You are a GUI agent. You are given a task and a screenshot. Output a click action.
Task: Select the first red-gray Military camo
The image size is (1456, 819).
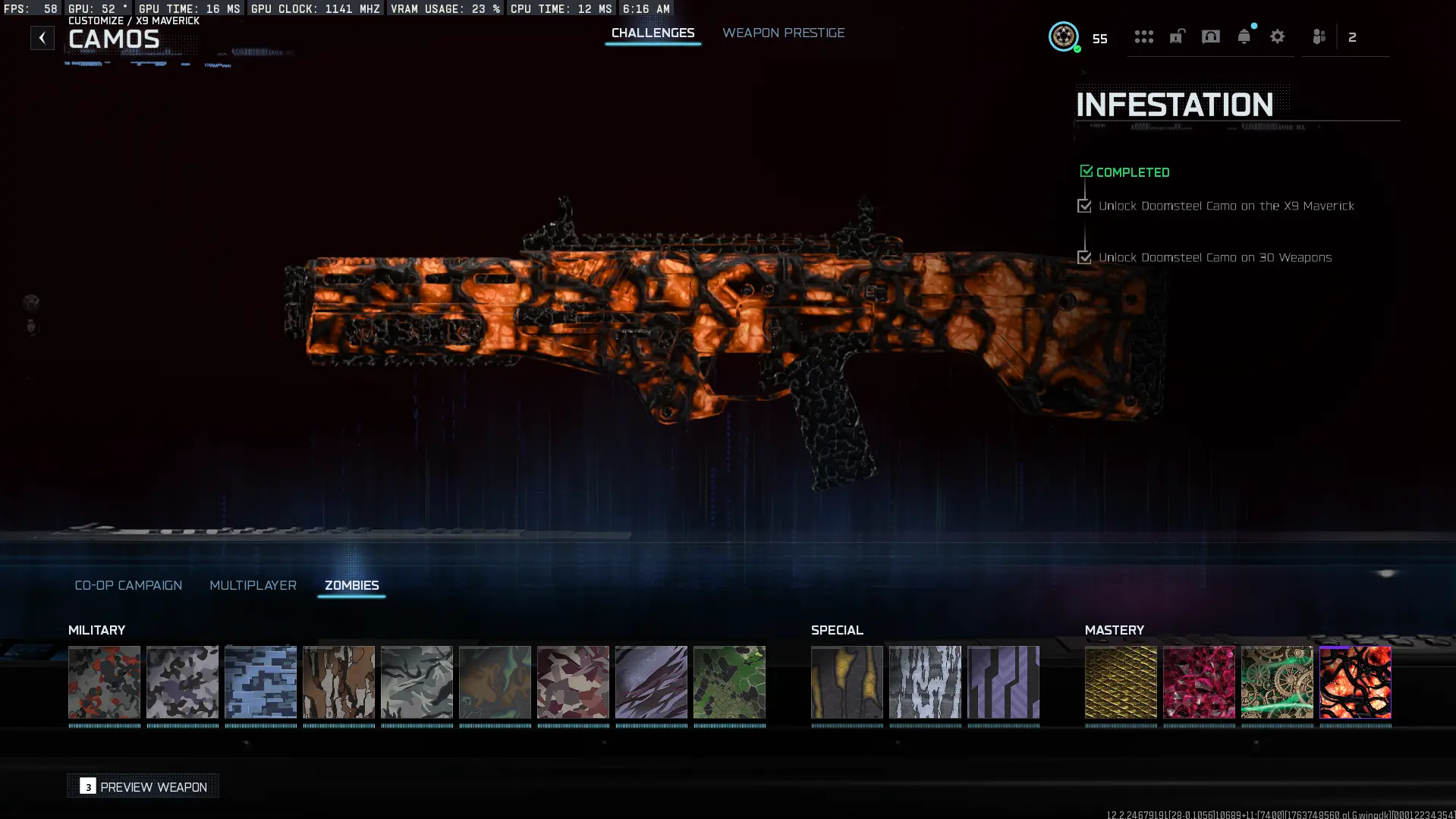pos(104,682)
